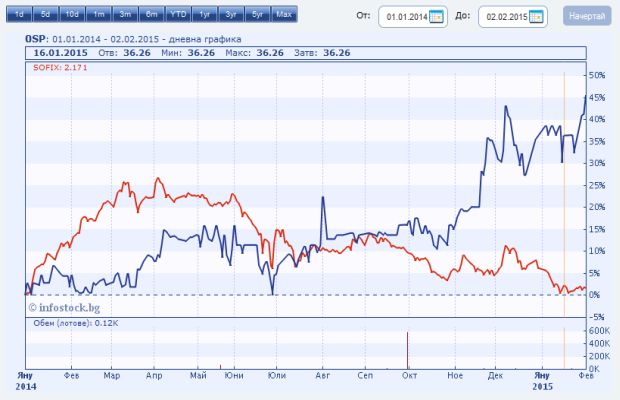Click the date 16.01.2015 in info bar

pos(60,53)
